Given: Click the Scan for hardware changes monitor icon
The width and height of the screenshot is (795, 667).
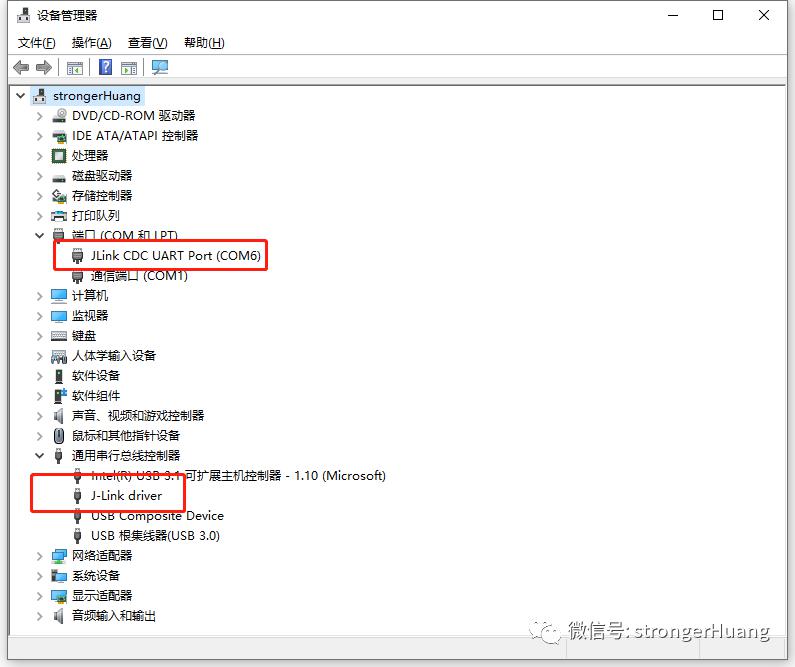Looking at the screenshot, I should point(160,67).
